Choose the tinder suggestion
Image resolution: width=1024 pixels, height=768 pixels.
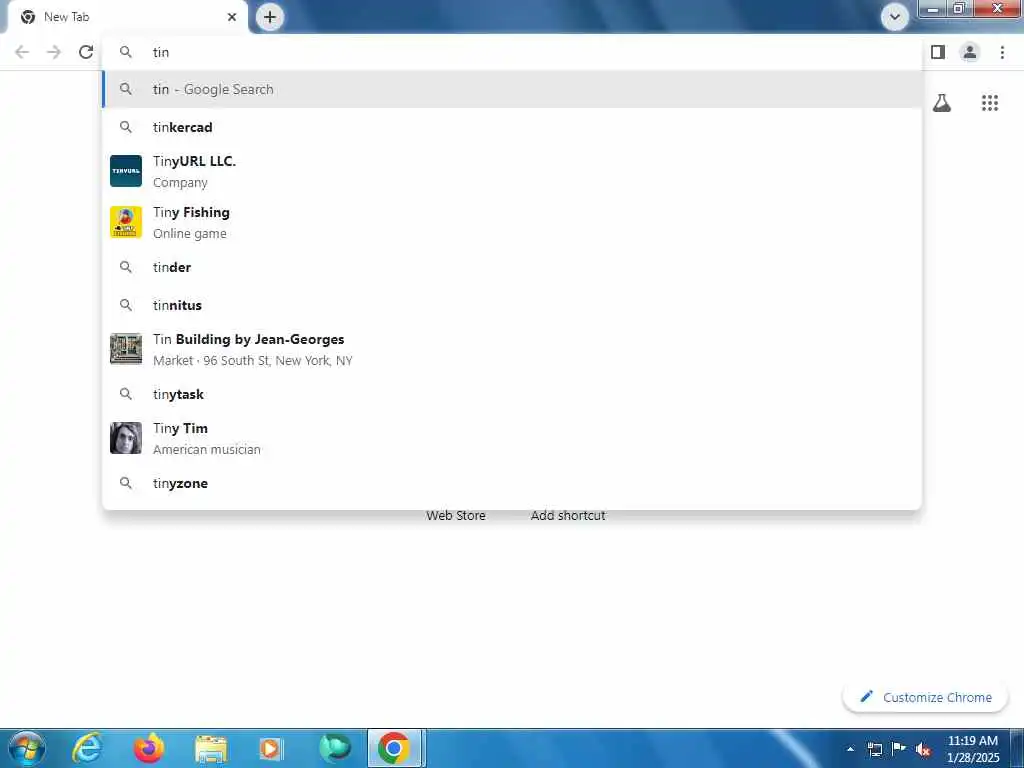[x=512, y=267]
